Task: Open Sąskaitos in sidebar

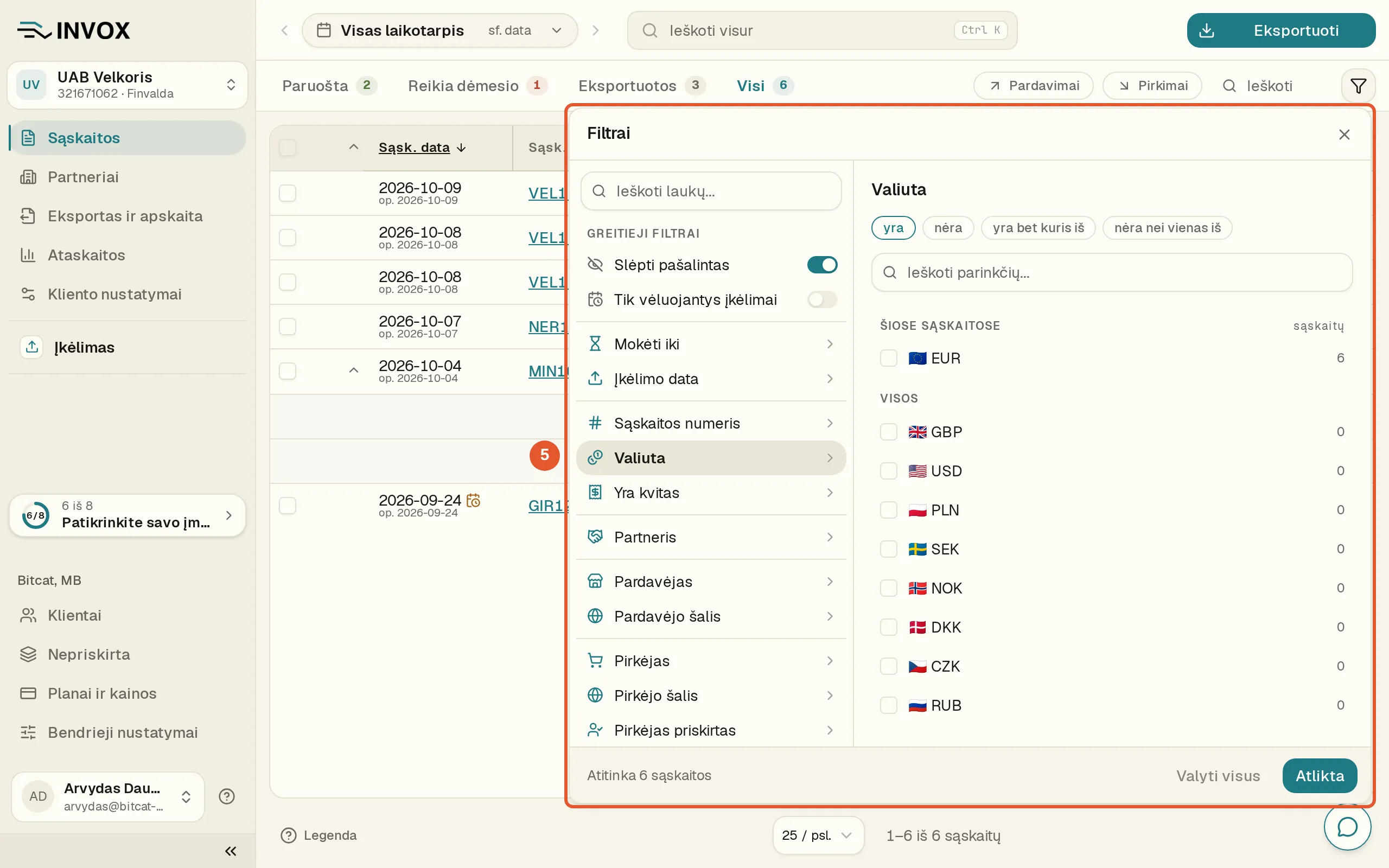Action: pyautogui.click(x=129, y=138)
